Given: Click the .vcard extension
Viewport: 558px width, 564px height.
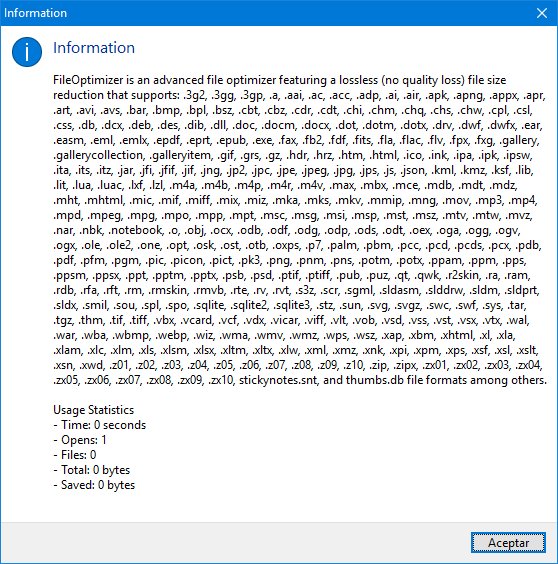Looking at the screenshot, I should point(195,320).
